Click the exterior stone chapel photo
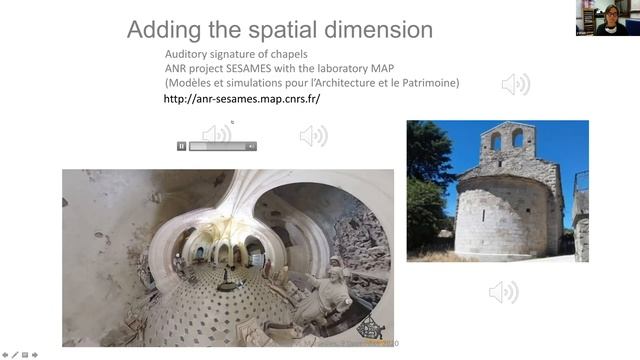The height and width of the screenshot is (360, 640). pos(498,191)
